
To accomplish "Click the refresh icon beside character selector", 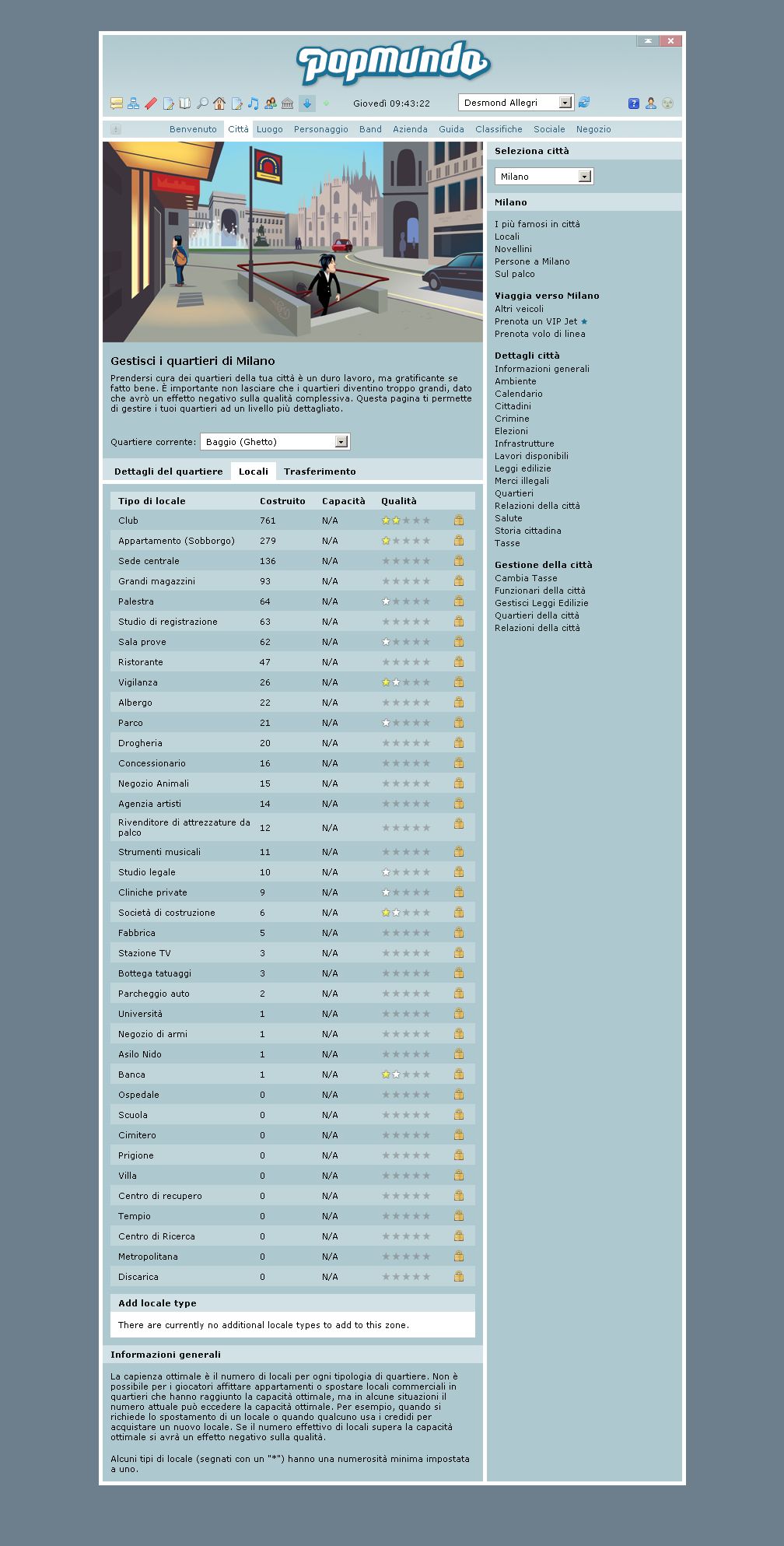I will coord(584,102).
